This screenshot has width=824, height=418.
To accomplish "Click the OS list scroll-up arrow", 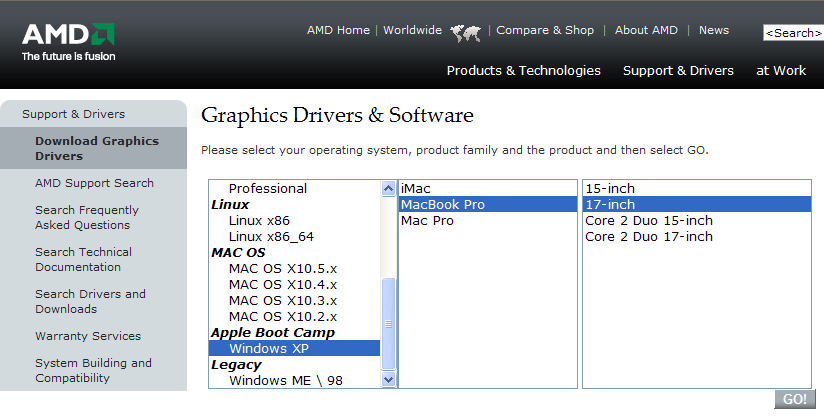I will (x=388, y=188).
